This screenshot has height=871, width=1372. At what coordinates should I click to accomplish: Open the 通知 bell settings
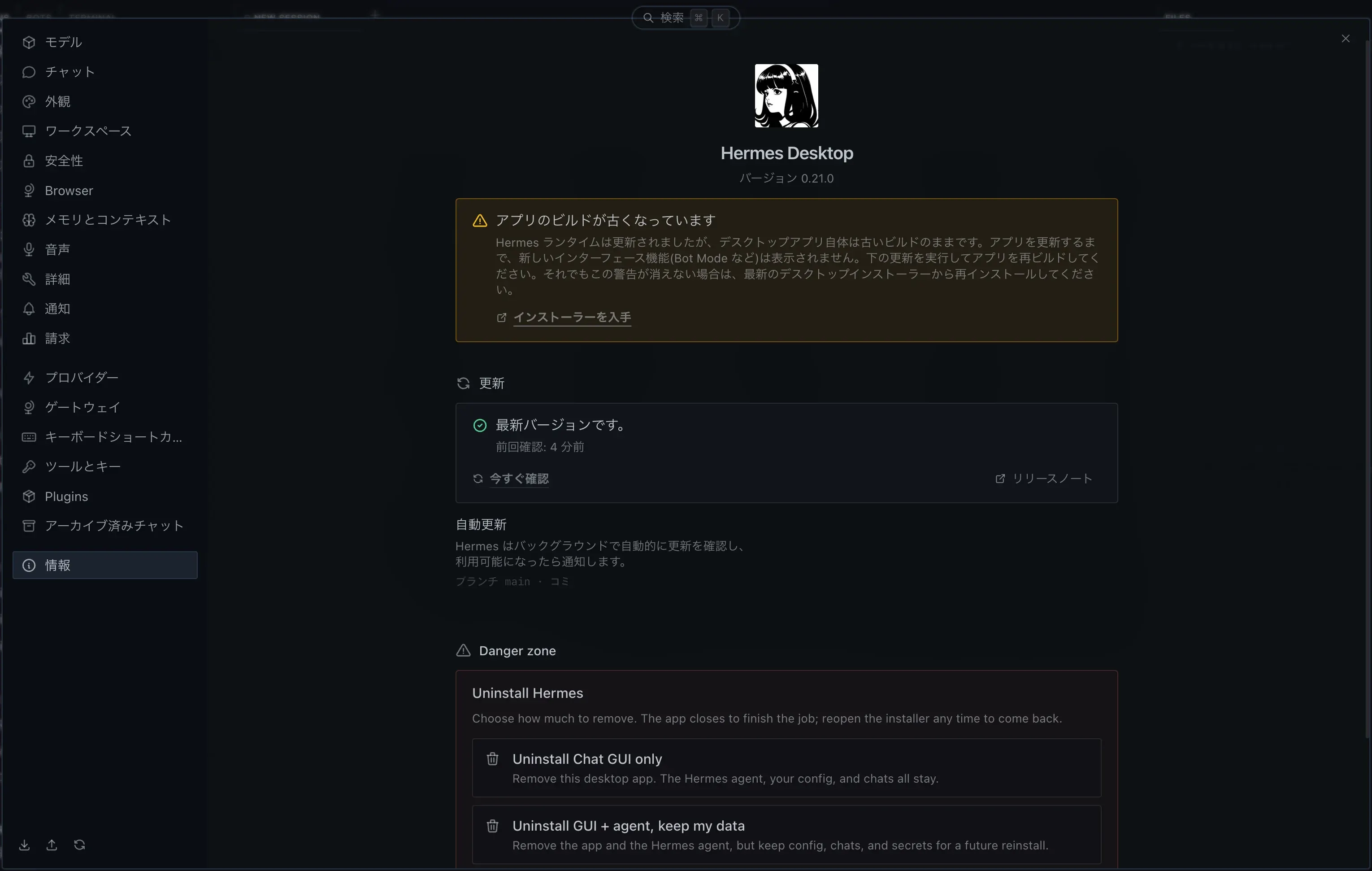105,309
